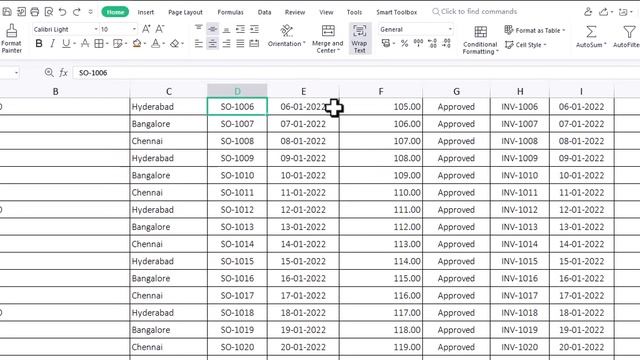Increase font size with the larger A icon
This screenshot has height=360, width=640.
pos(146,29)
